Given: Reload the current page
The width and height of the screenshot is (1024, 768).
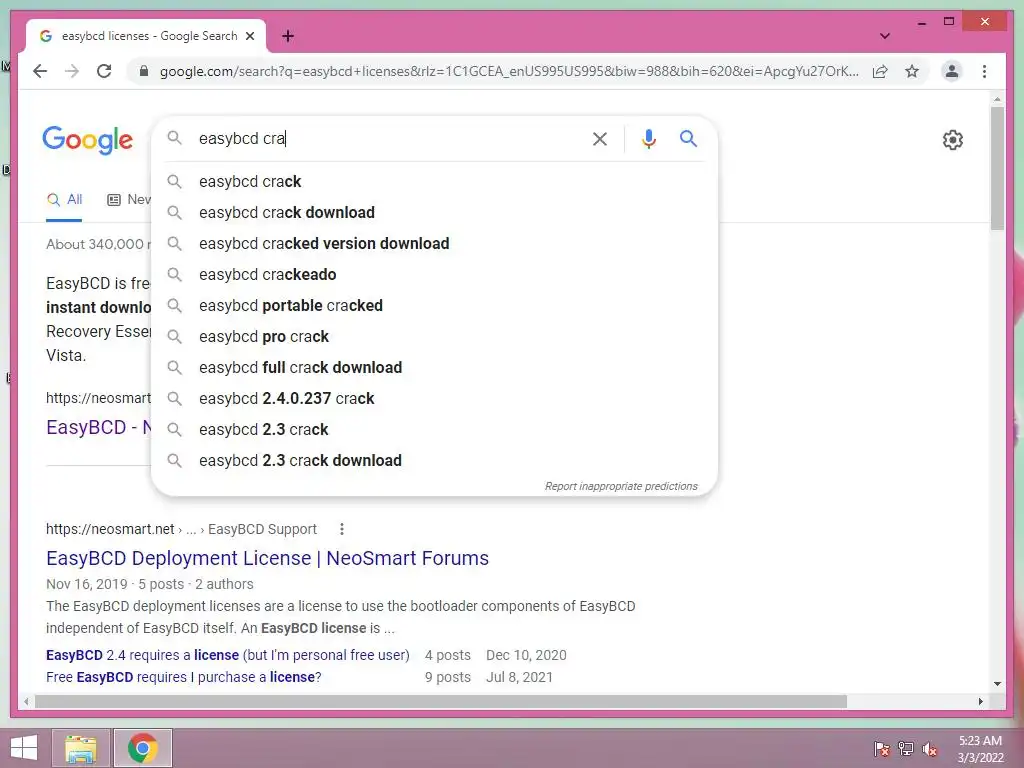Looking at the screenshot, I should point(104,71).
